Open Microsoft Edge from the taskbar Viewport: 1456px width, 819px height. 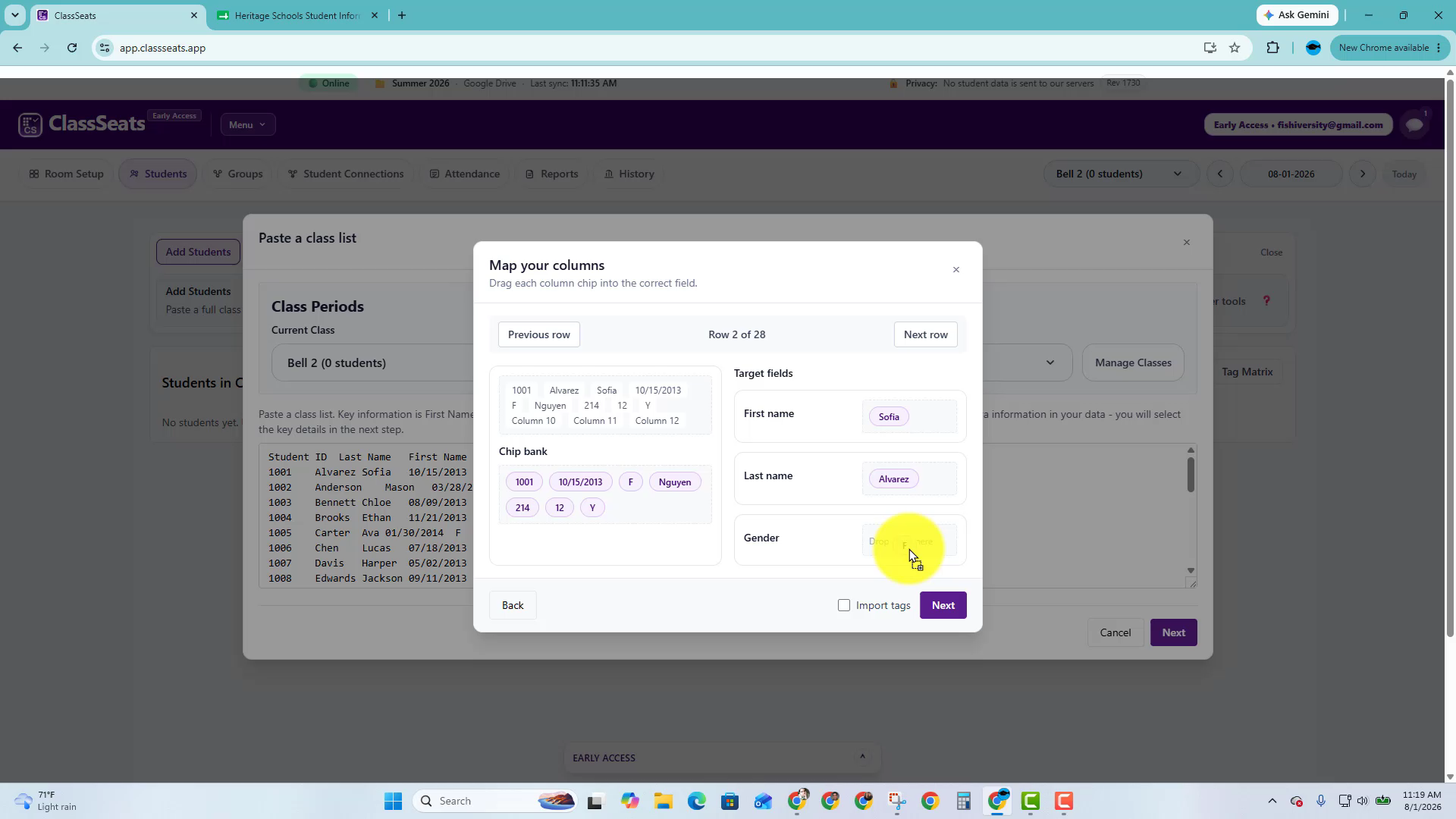[697, 801]
